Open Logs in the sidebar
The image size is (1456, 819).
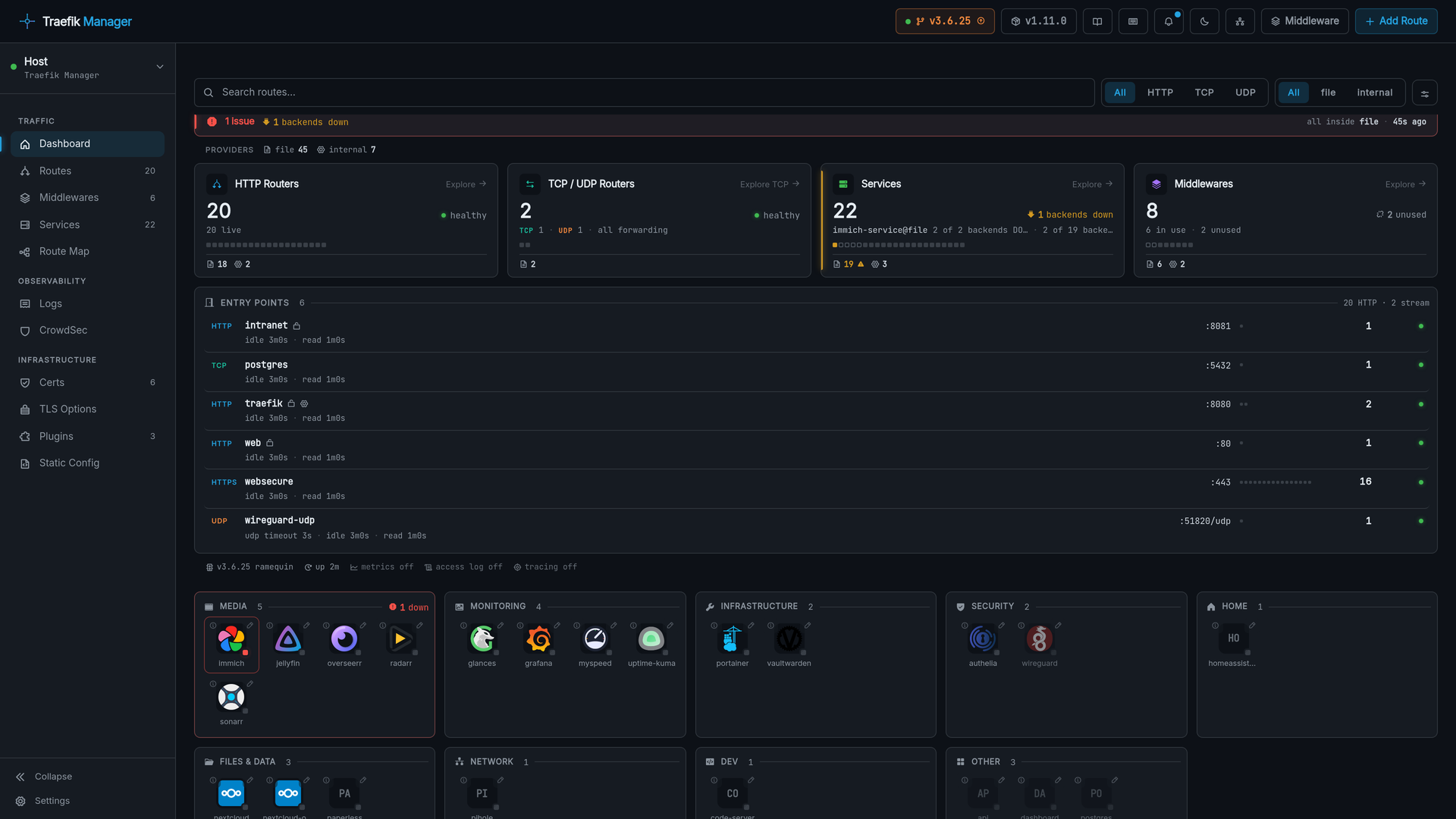(x=87, y=304)
